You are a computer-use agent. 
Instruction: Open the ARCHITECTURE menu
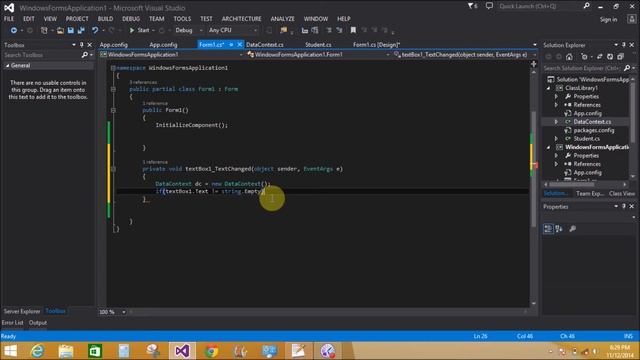[241, 19]
